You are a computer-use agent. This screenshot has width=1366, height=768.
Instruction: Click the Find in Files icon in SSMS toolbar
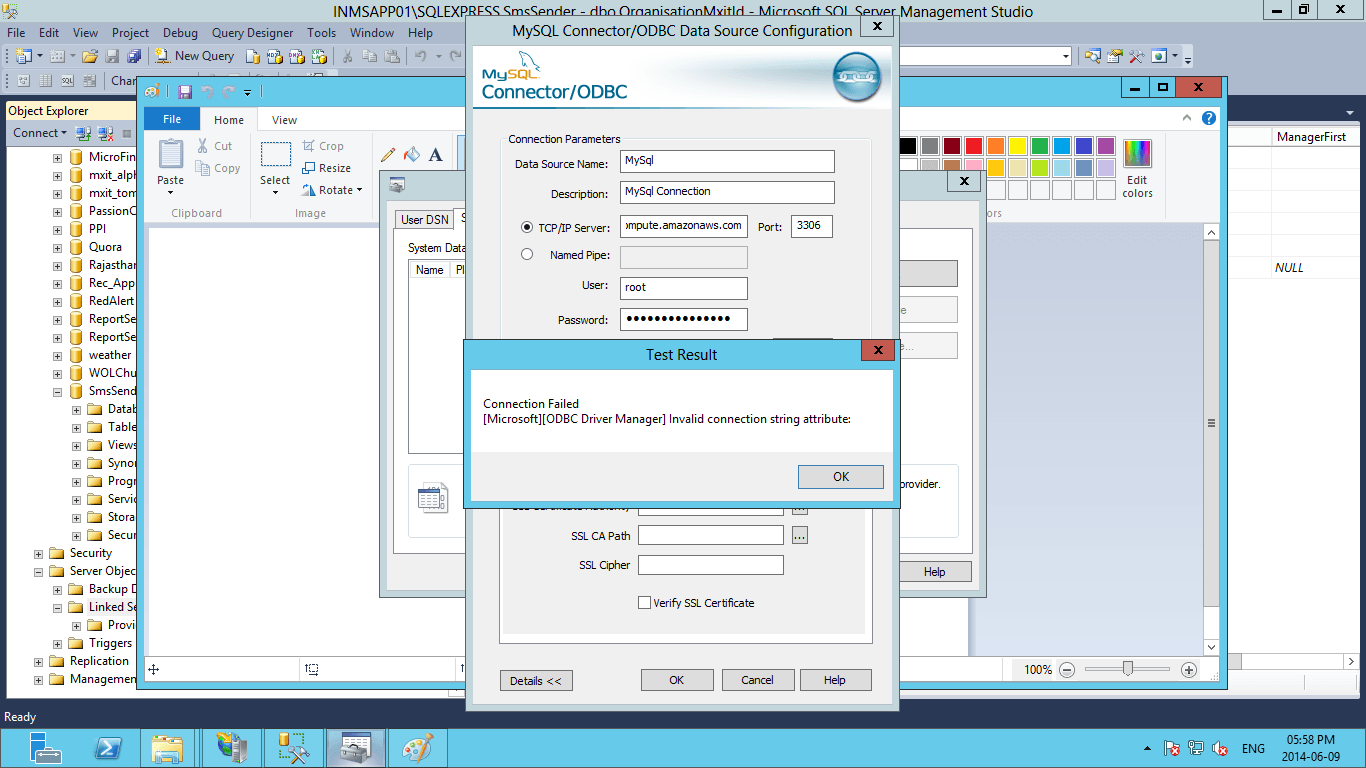click(x=1092, y=56)
